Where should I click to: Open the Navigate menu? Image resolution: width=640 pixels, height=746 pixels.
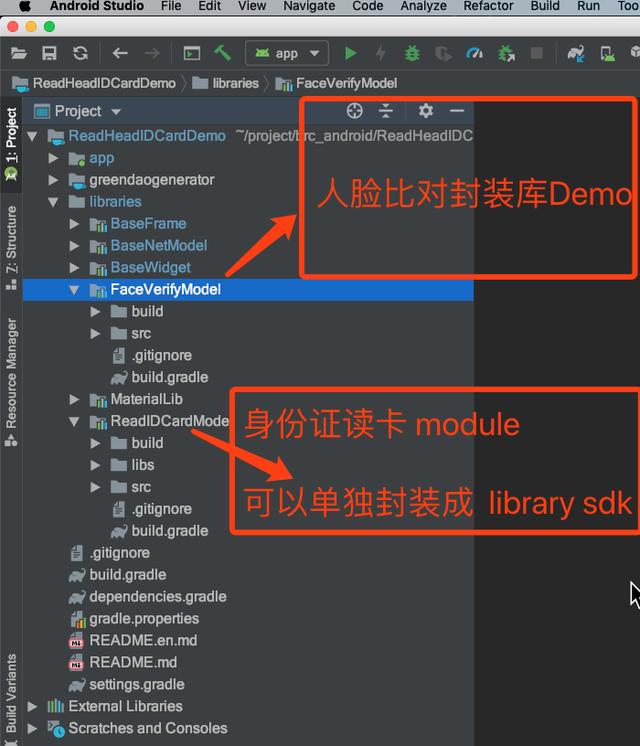[309, 6]
